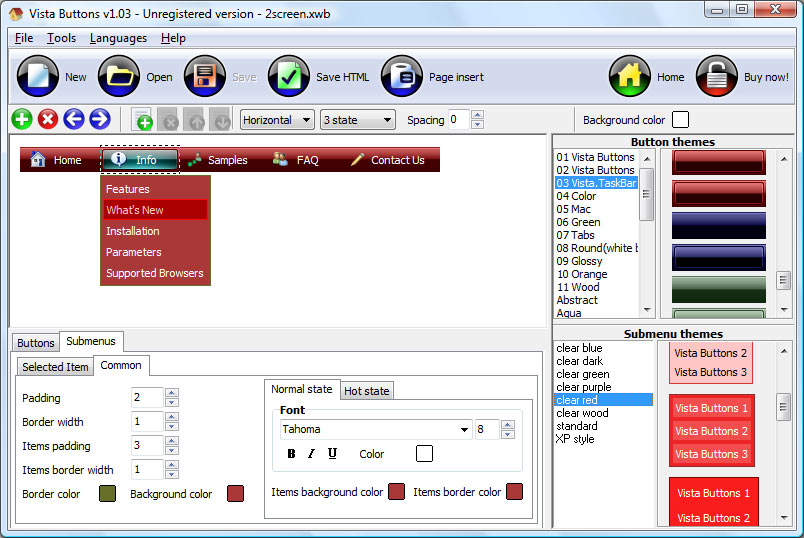
Task: Click the Home house icon
Action: [630, 76]
